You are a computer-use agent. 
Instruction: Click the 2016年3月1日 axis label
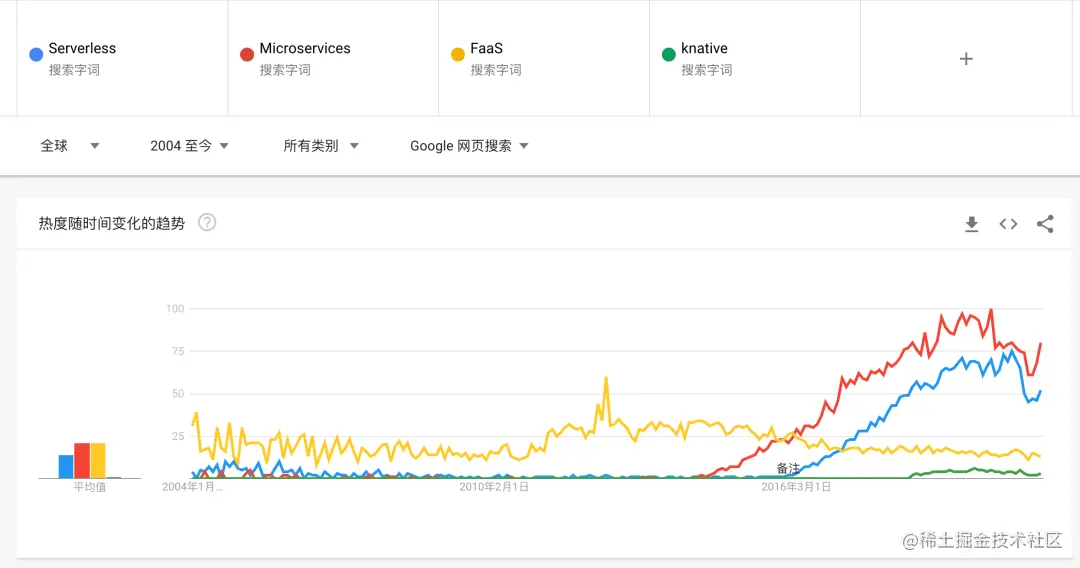pos(796,487)
